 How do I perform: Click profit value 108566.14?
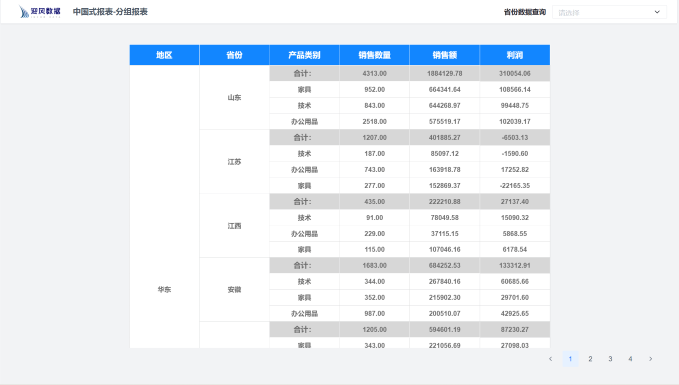tap(515, 90)
